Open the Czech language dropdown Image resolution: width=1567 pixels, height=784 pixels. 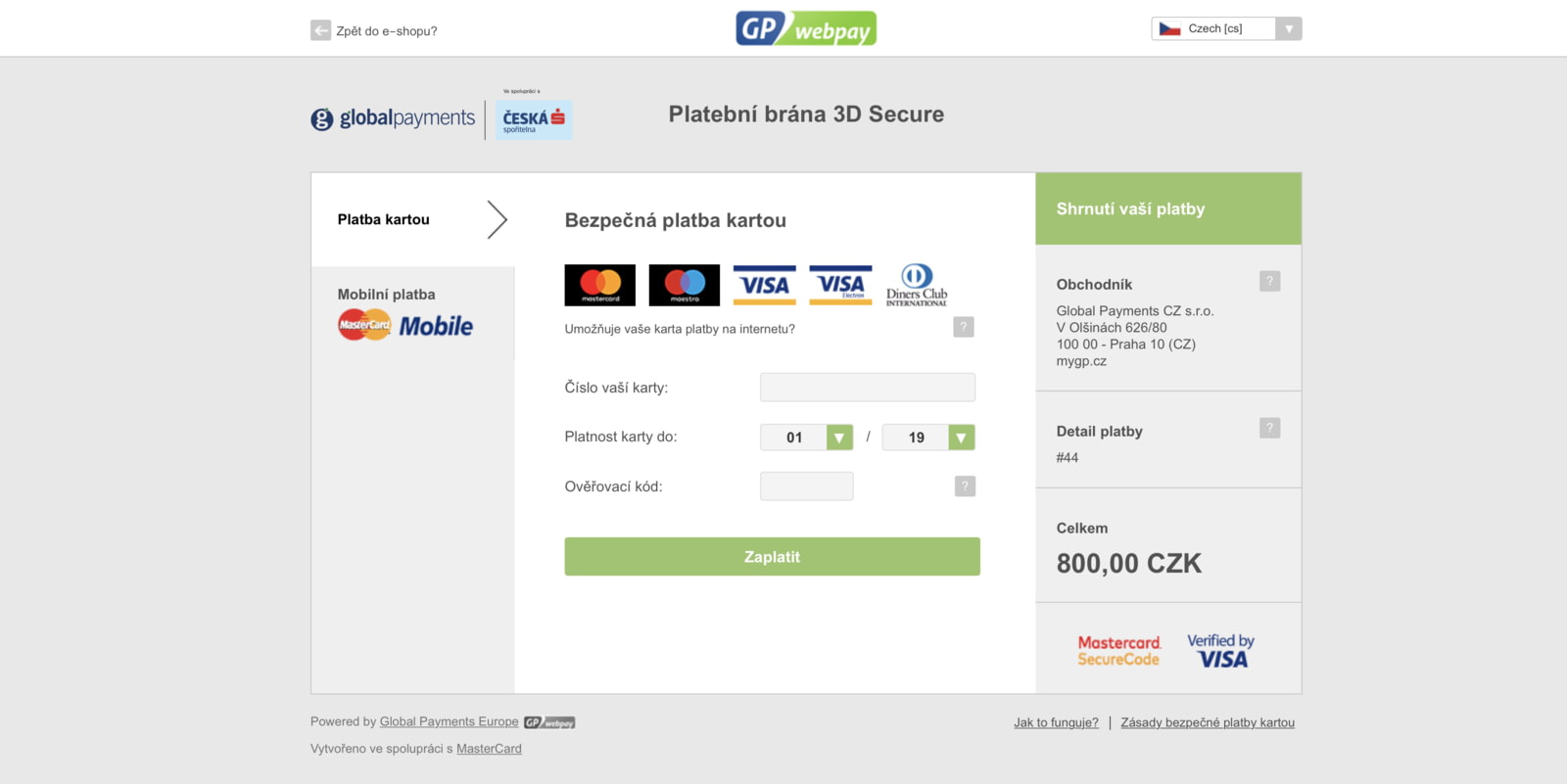(x=1226, y=28)
